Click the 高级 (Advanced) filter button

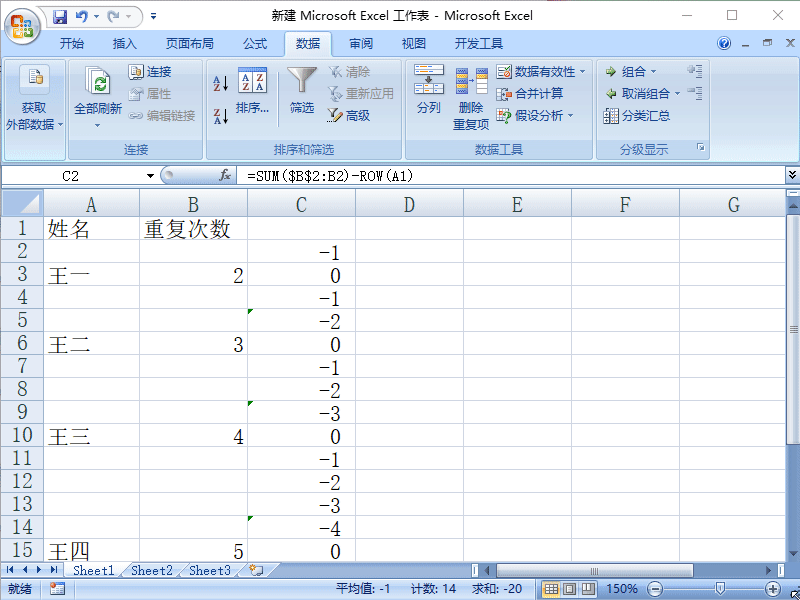click(x=358, y=113)
